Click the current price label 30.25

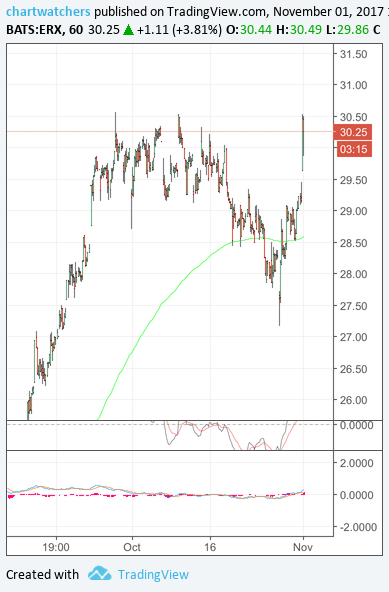click(353, 132)
